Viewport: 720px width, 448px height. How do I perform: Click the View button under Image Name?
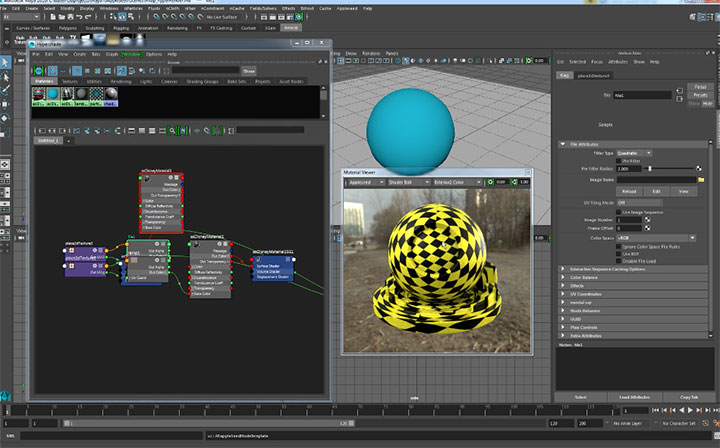click(x=683, y=191)
